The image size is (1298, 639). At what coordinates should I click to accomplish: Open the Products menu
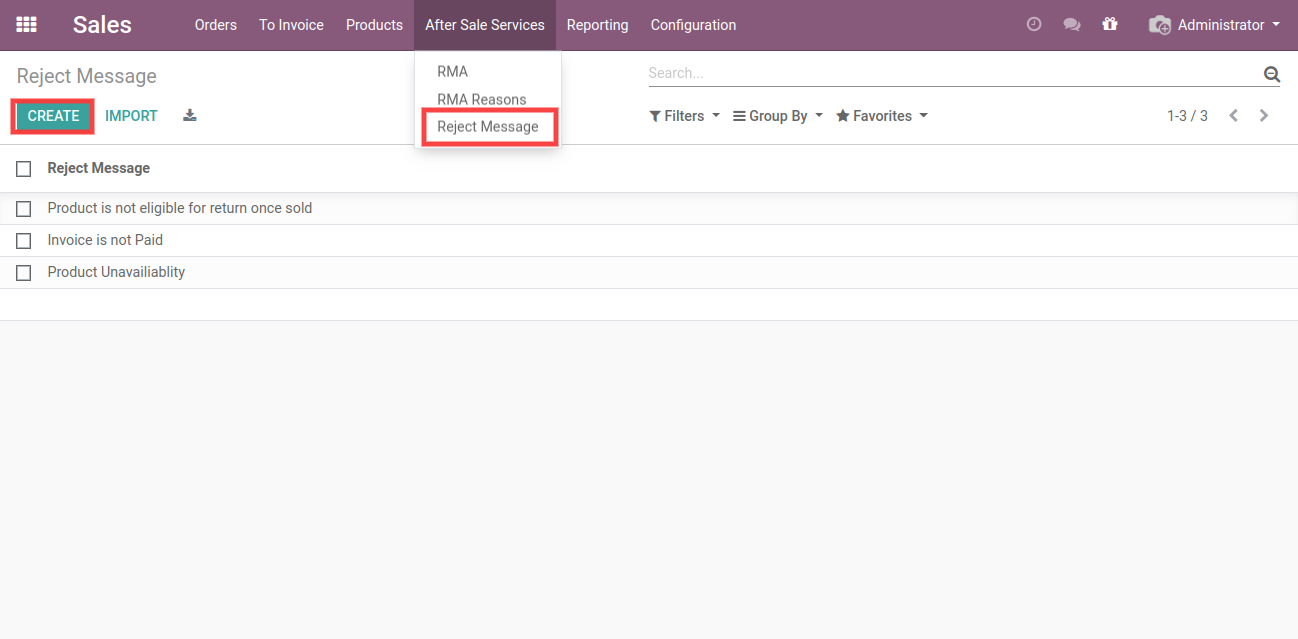(374, 25)
